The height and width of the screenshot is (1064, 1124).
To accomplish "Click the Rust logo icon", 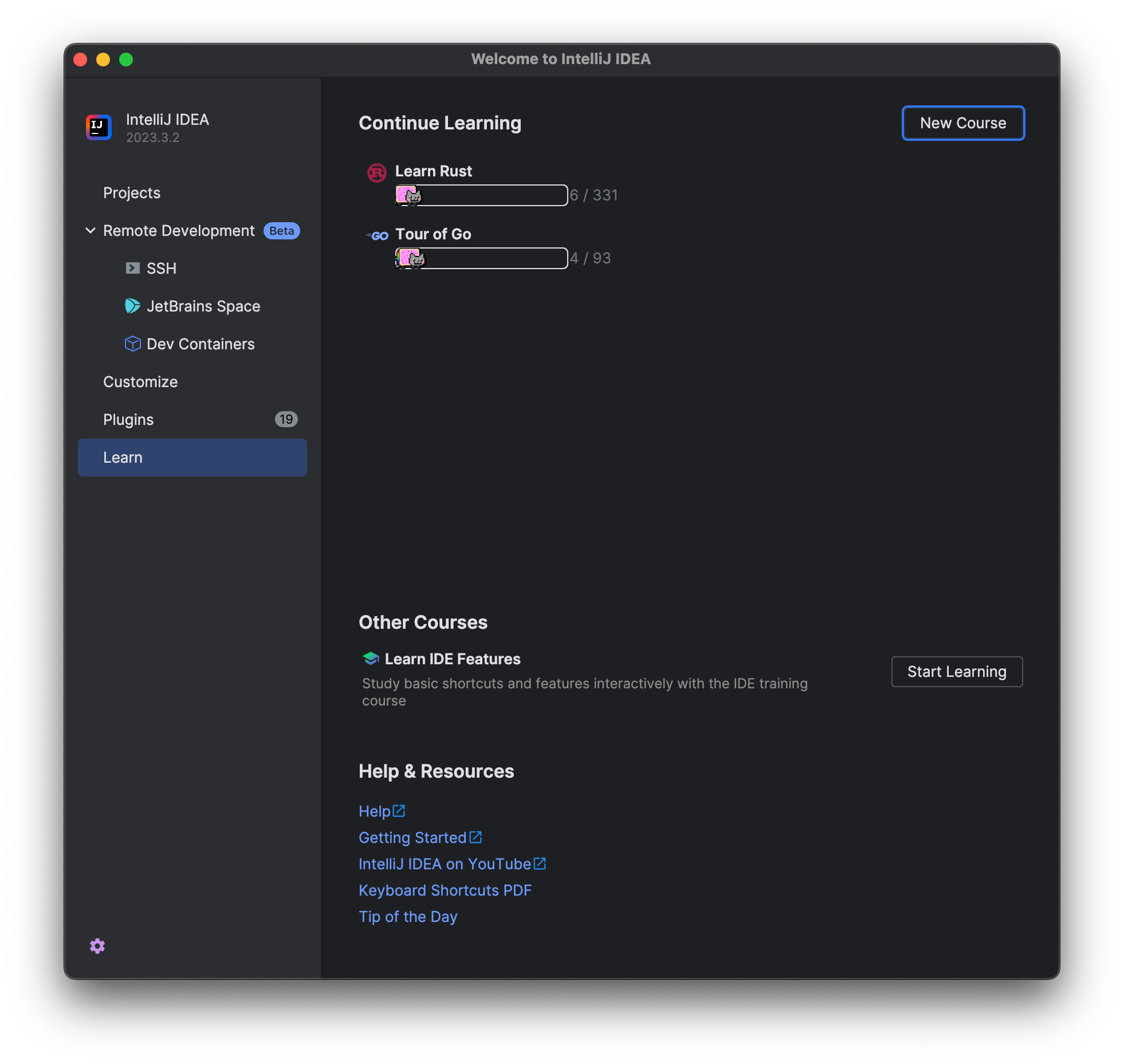I will pyautogui.click(x=376, y=172).
